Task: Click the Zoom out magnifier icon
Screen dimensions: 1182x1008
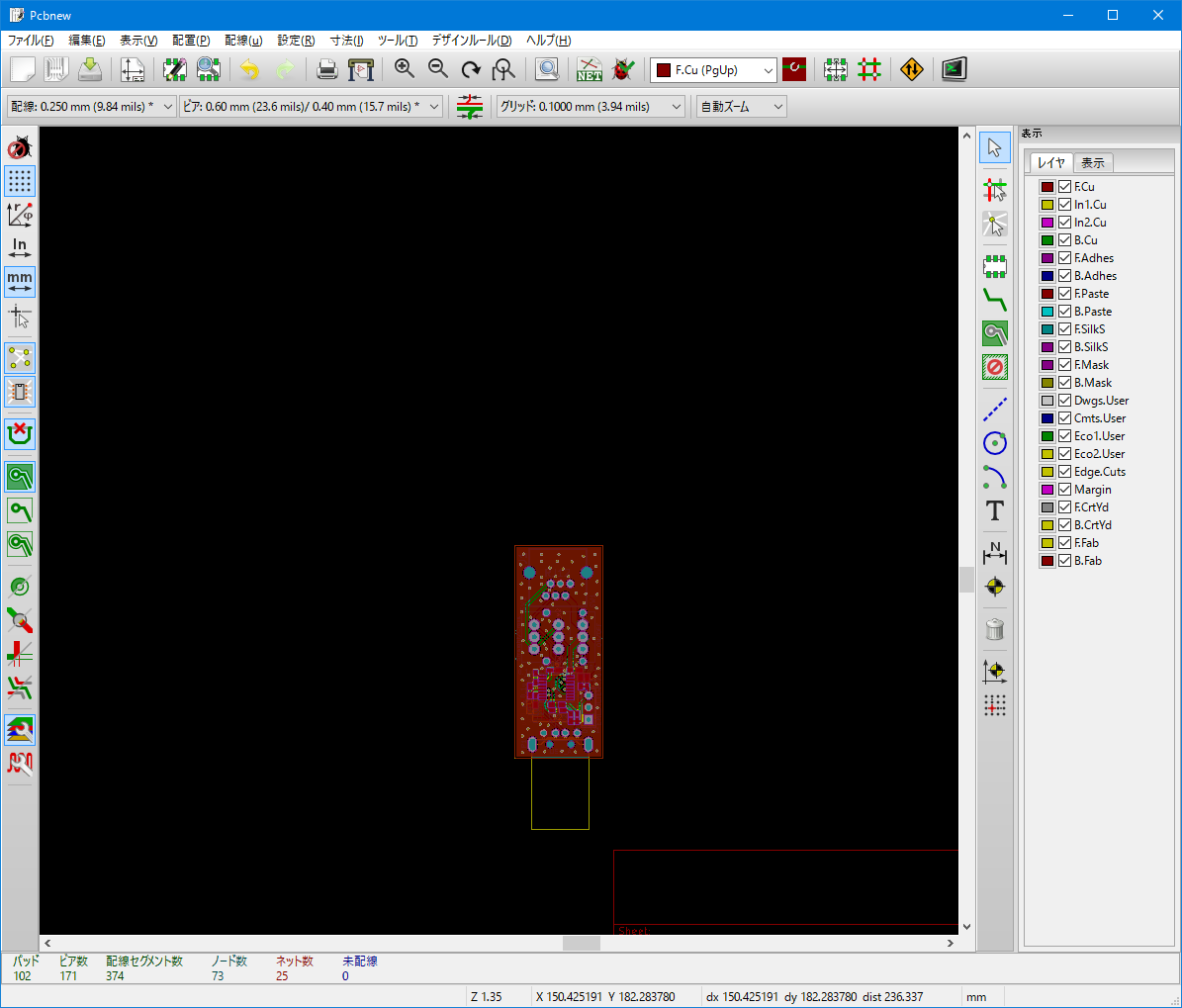Action: point(438,69)
